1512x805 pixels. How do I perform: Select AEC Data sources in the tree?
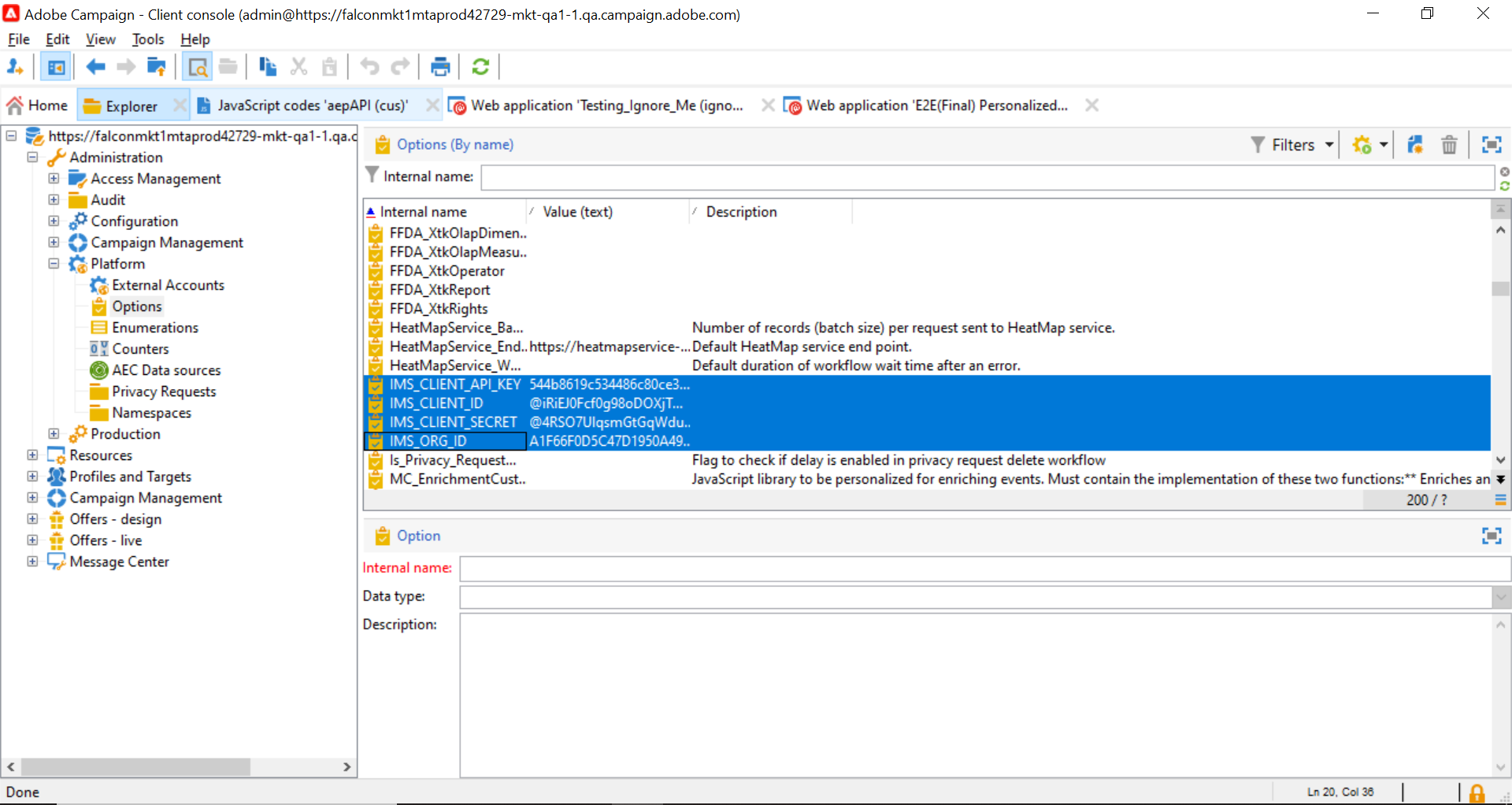(x=166, y=370)
